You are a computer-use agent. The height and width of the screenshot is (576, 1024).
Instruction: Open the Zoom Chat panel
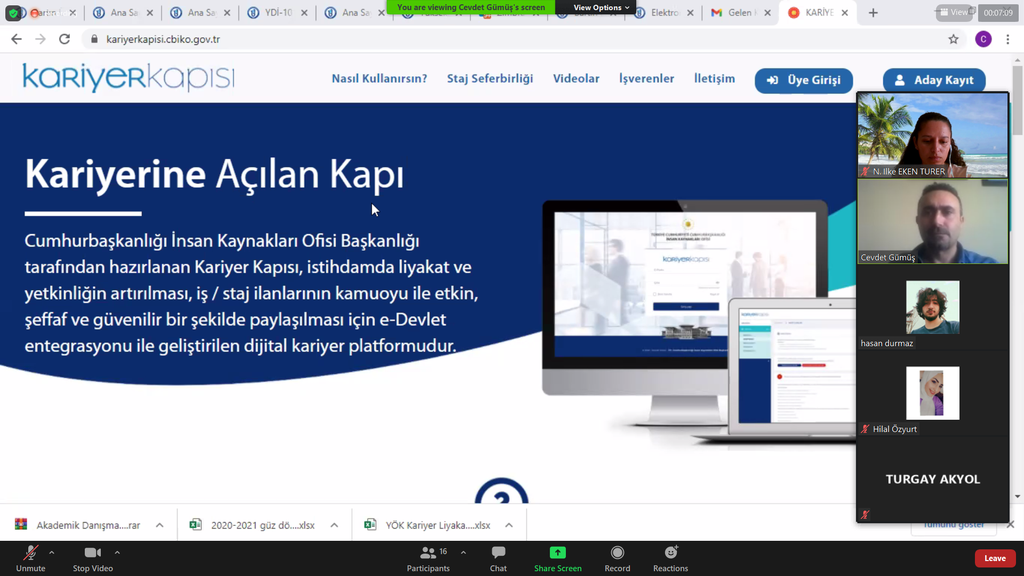pyautogui.click(x=498, y=559)
